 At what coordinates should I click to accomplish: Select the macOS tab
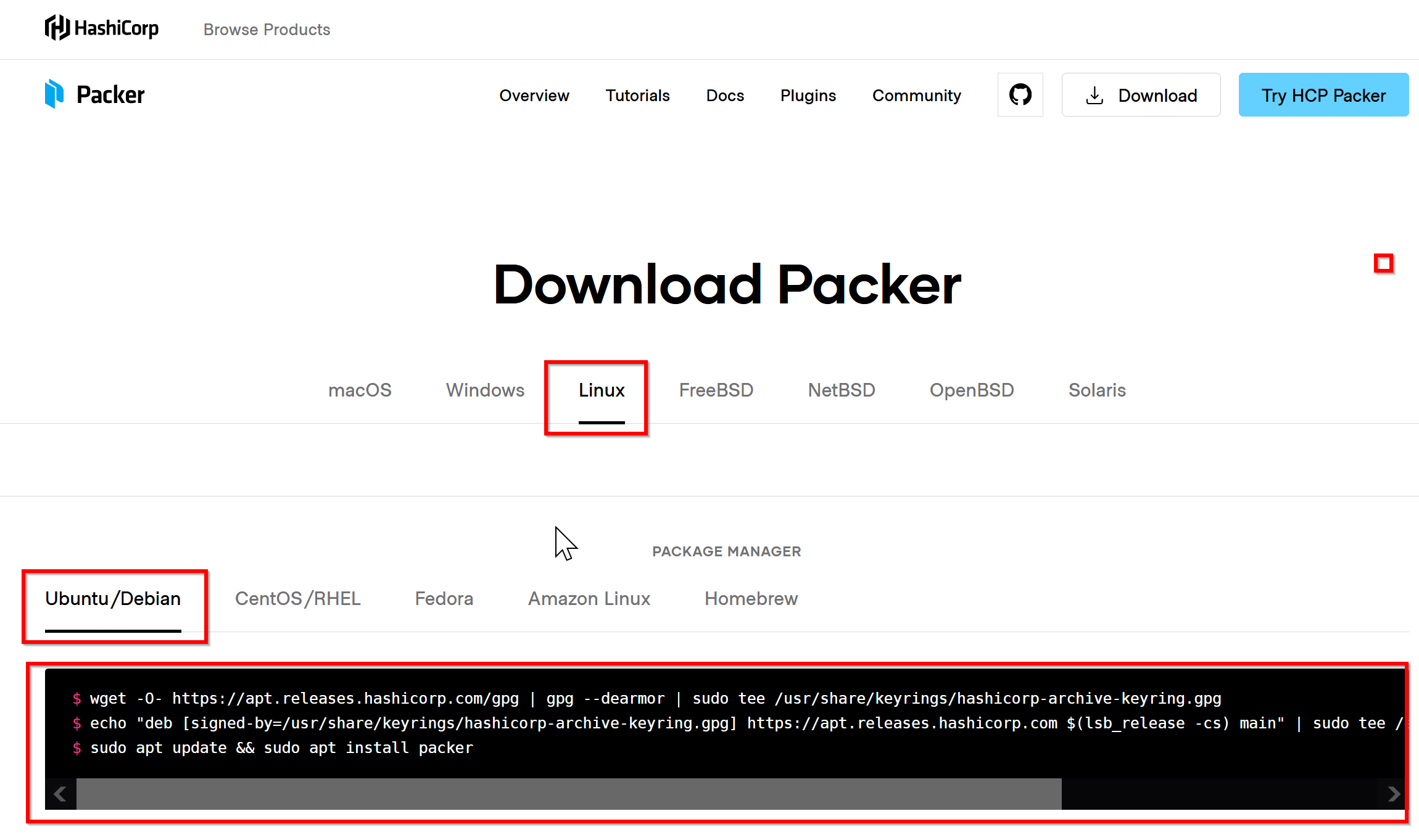point(360,390)
